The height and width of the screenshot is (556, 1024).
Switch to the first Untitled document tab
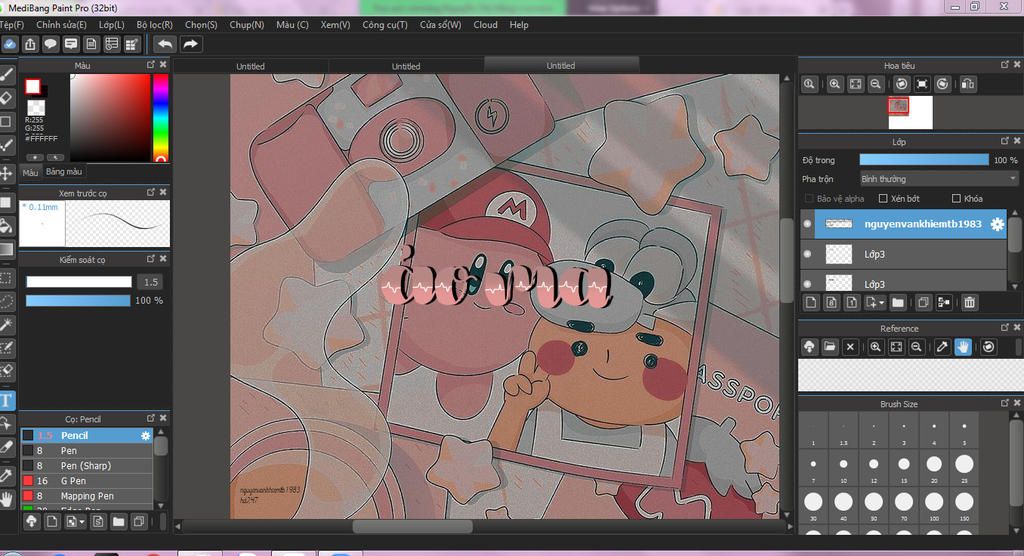[x=251, y=66]
